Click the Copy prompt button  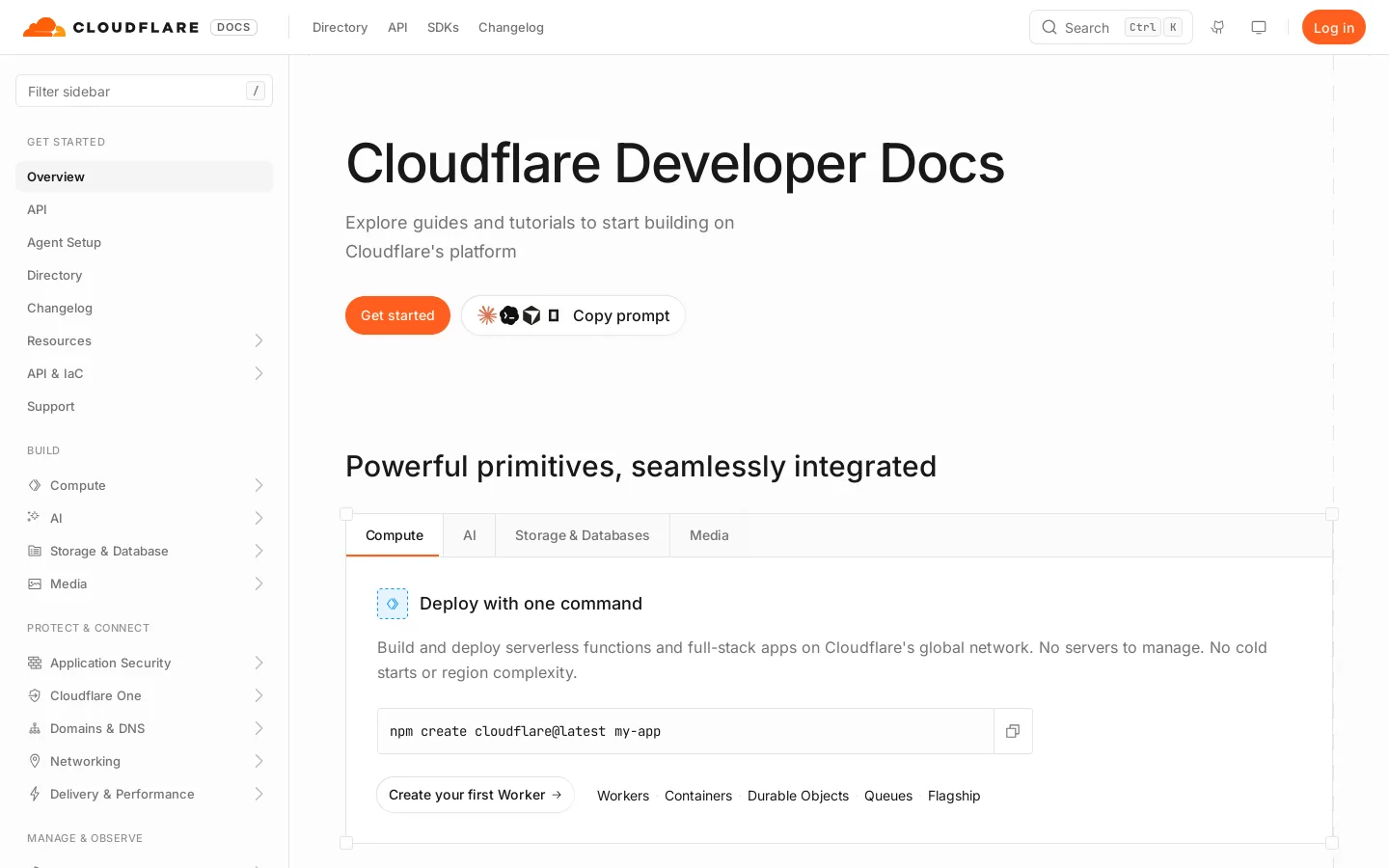click(x=573, y=315)
